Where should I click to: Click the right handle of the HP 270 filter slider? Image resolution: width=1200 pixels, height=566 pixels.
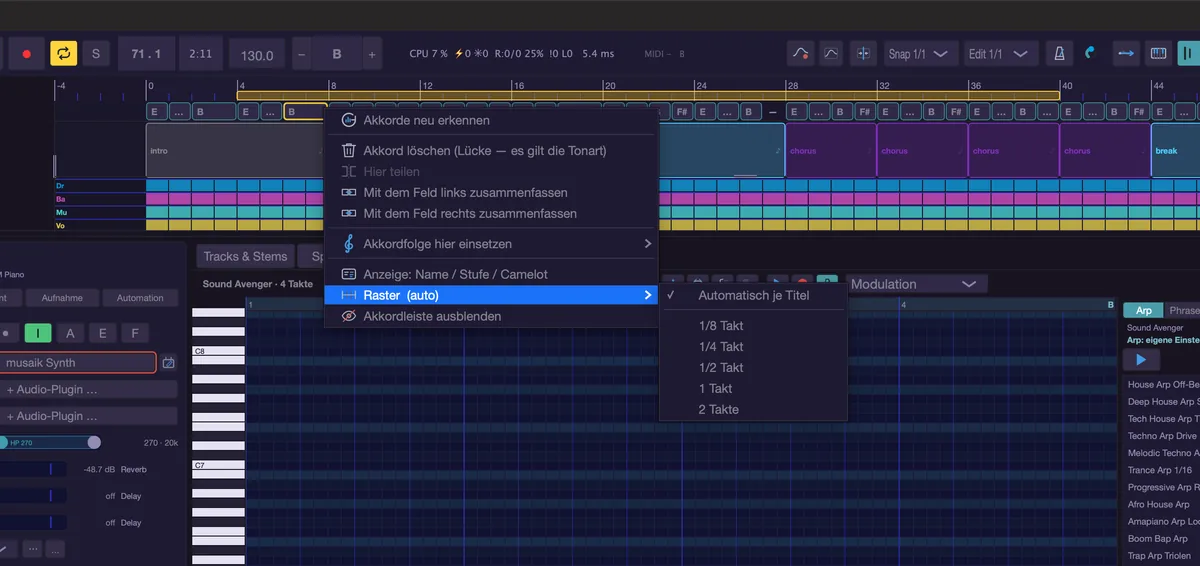point(94,442)
